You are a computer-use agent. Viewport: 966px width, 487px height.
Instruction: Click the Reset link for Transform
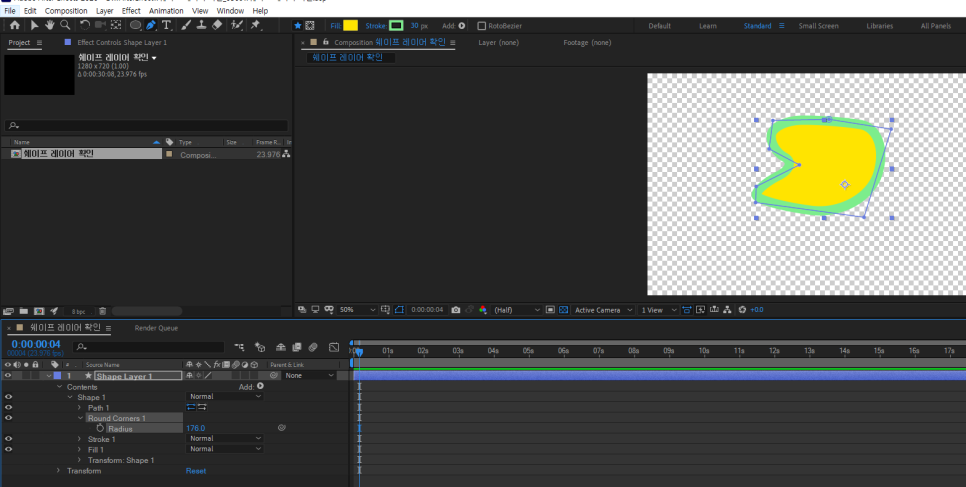point(196,470)
